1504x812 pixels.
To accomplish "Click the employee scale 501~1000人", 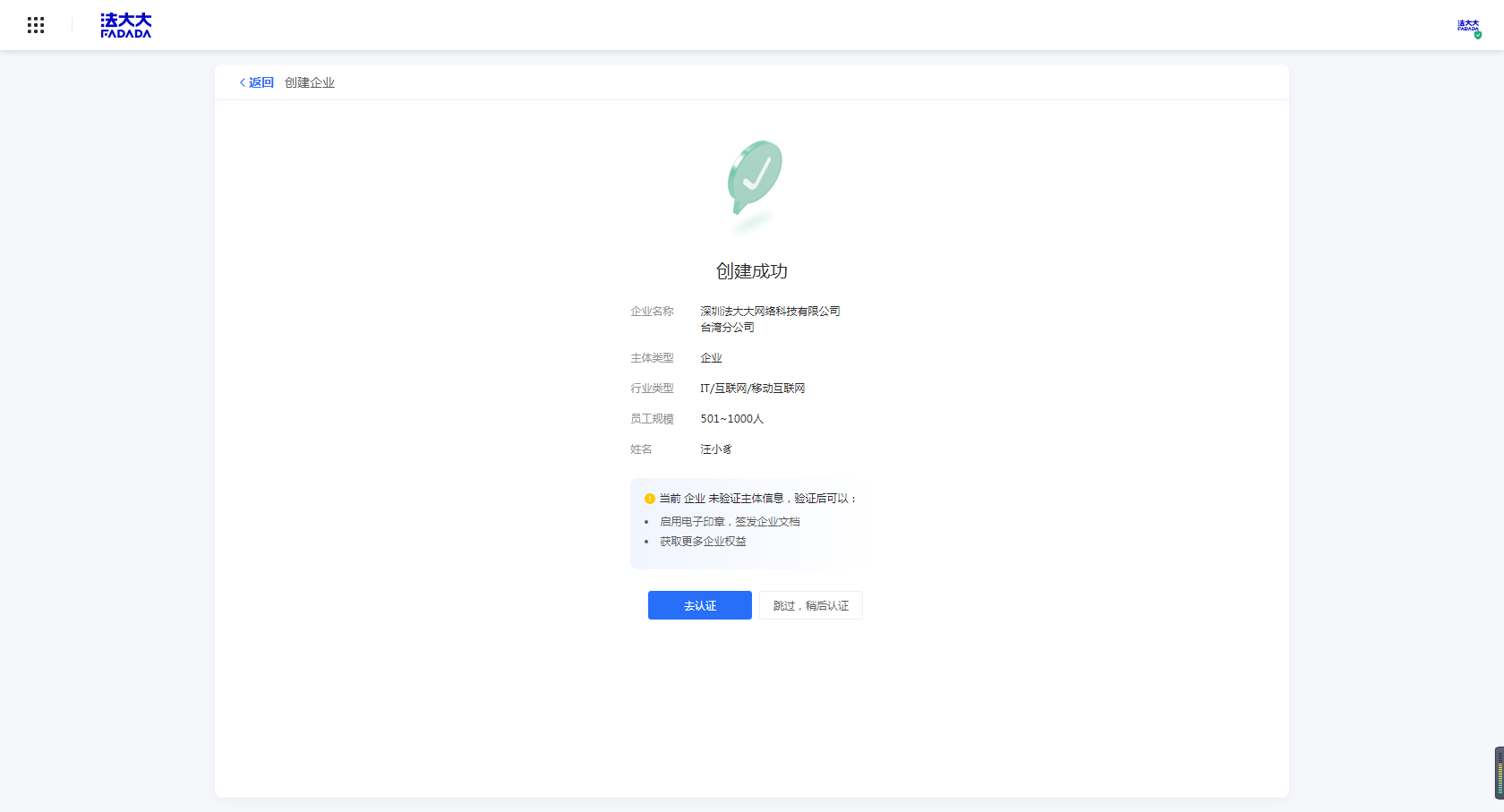I will [732, 419].
